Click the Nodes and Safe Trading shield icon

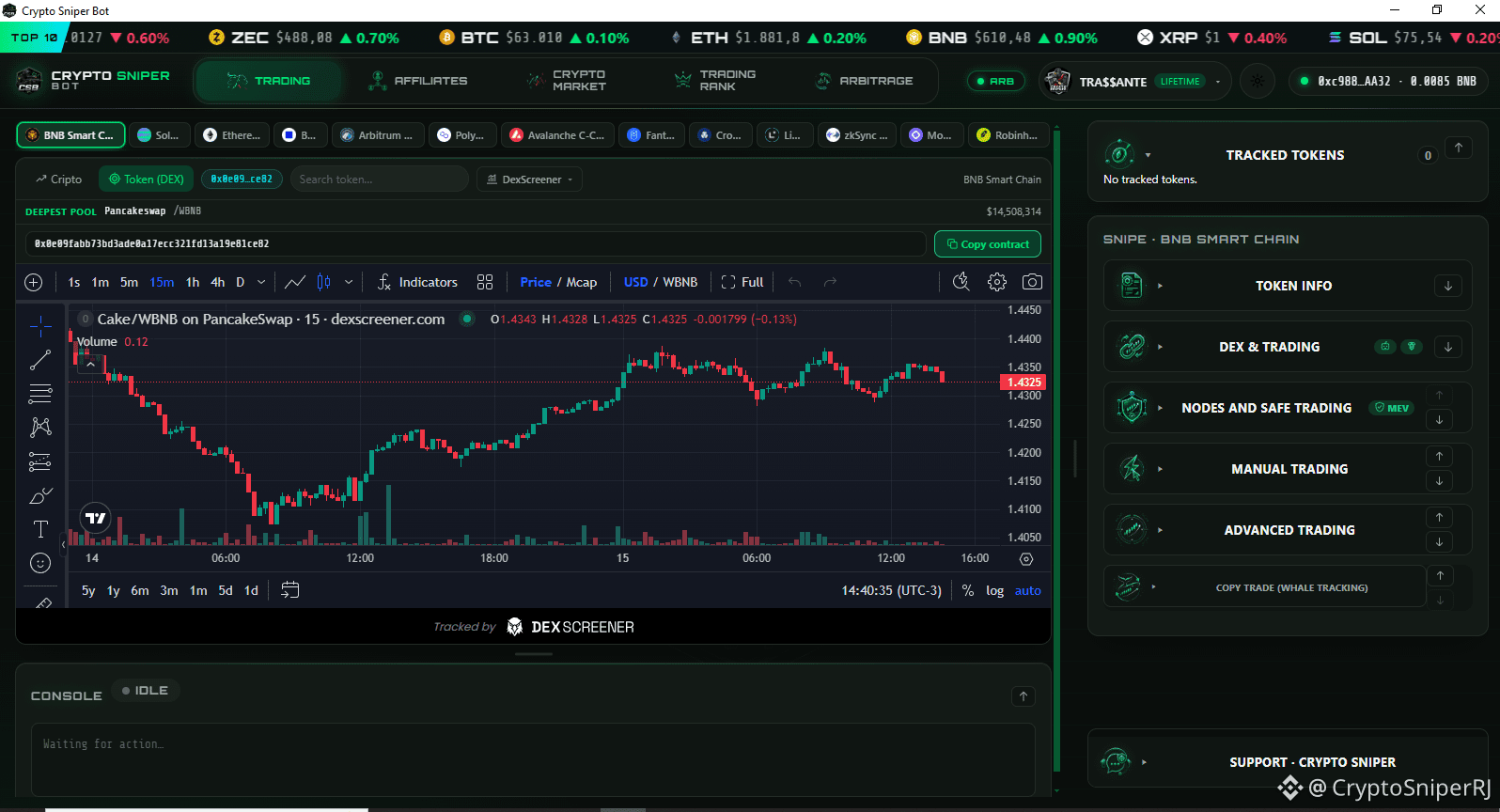click(x=1132, y=408)
